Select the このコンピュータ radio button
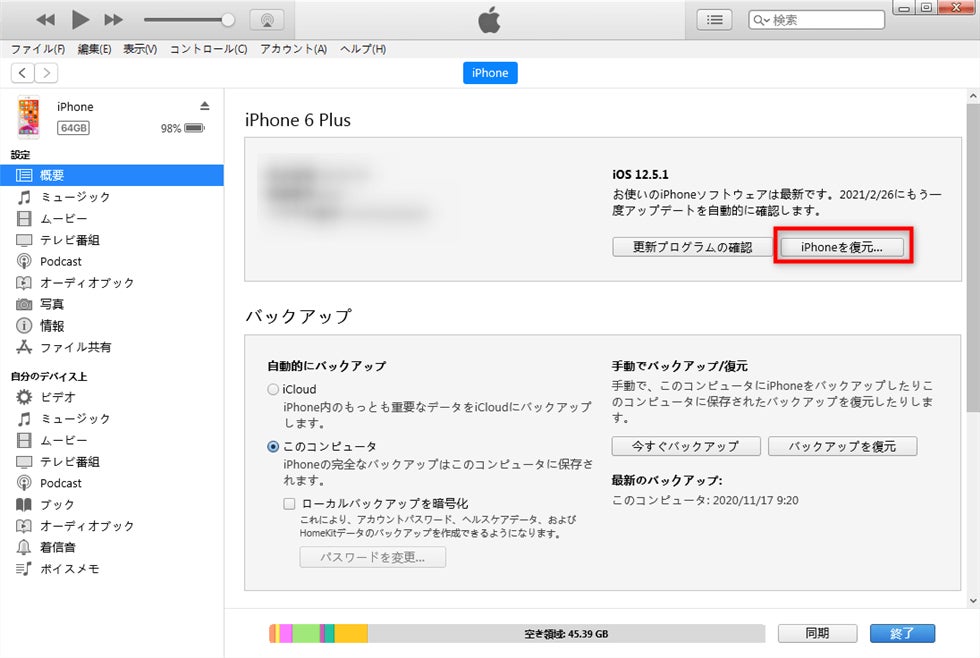 [x=273, y=447]
